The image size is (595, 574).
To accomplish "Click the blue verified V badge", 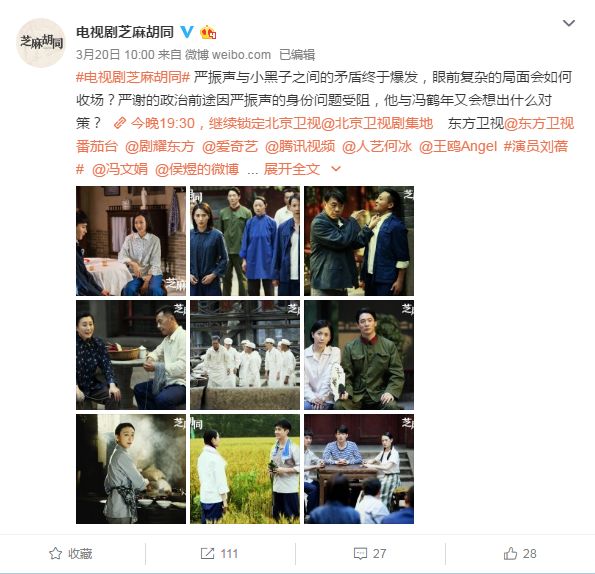I will (186, 32).
